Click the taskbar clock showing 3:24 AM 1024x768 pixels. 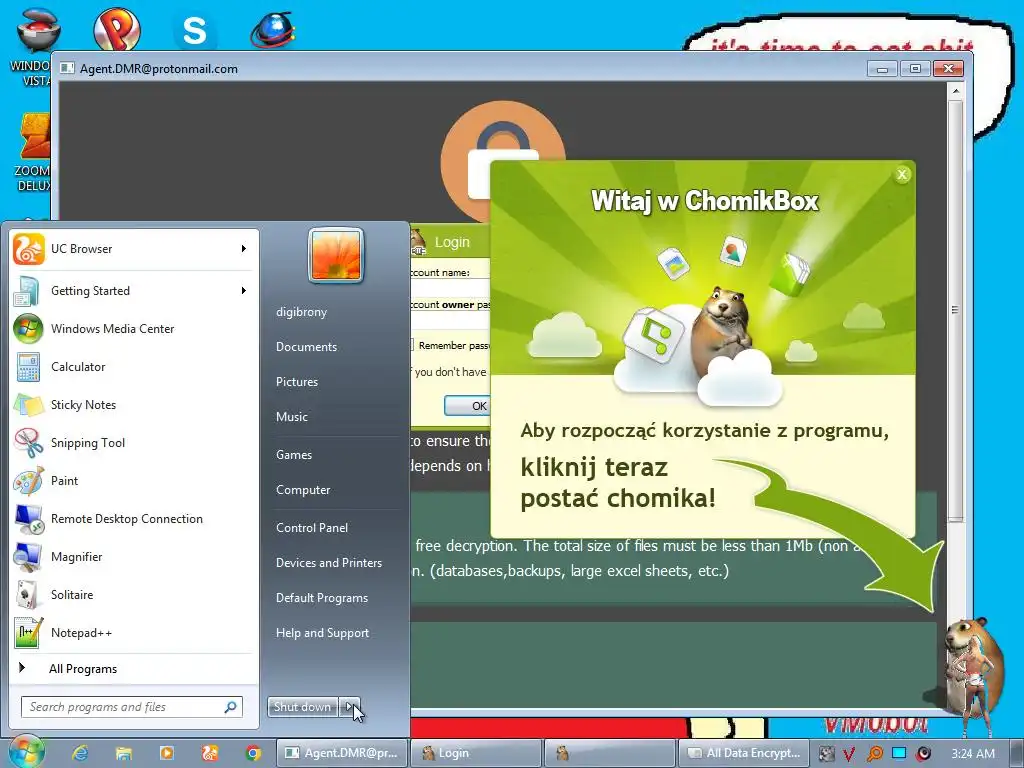(973, 754)
